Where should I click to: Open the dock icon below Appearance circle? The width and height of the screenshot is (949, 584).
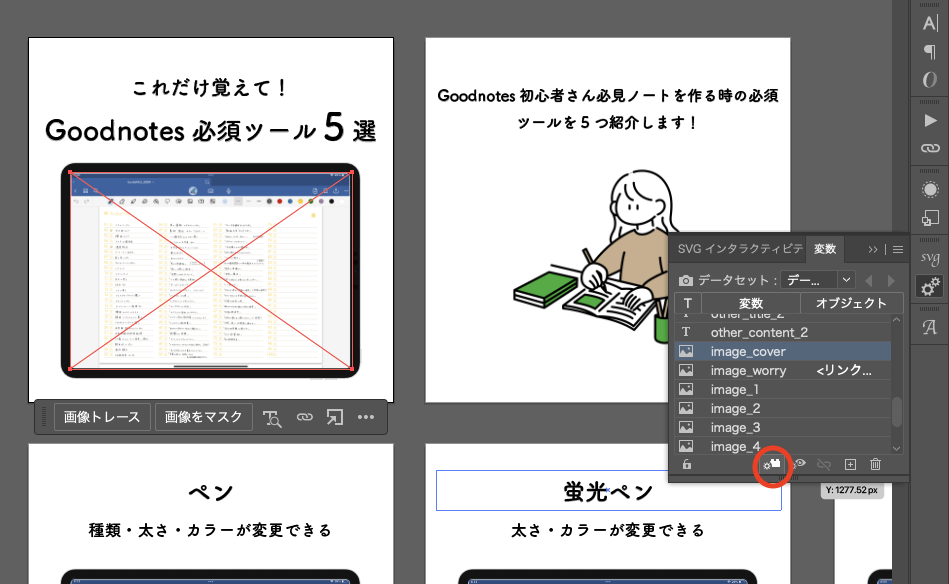tap(930, 217)
